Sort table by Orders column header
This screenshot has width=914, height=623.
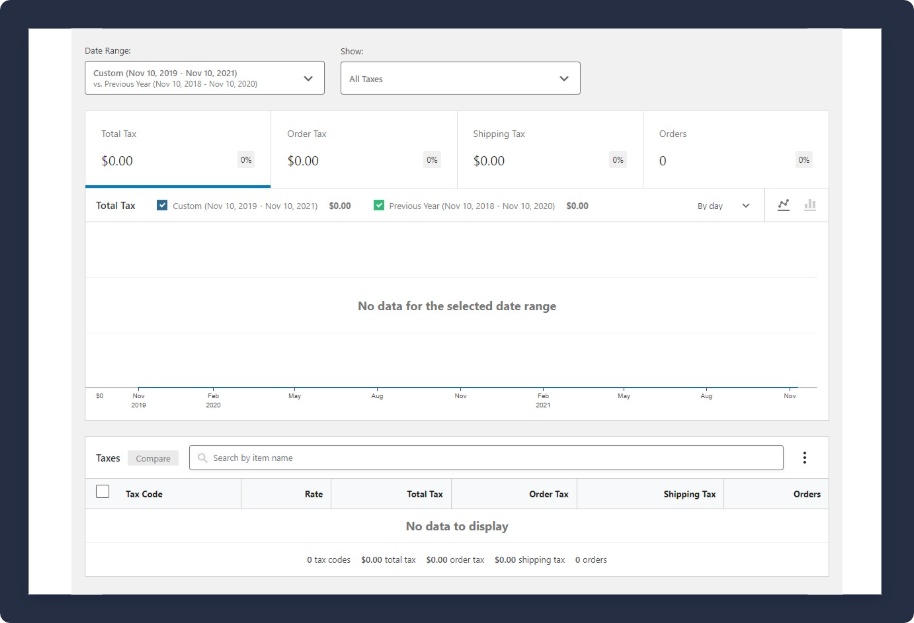pyautogui.click(x=806, y=494)
